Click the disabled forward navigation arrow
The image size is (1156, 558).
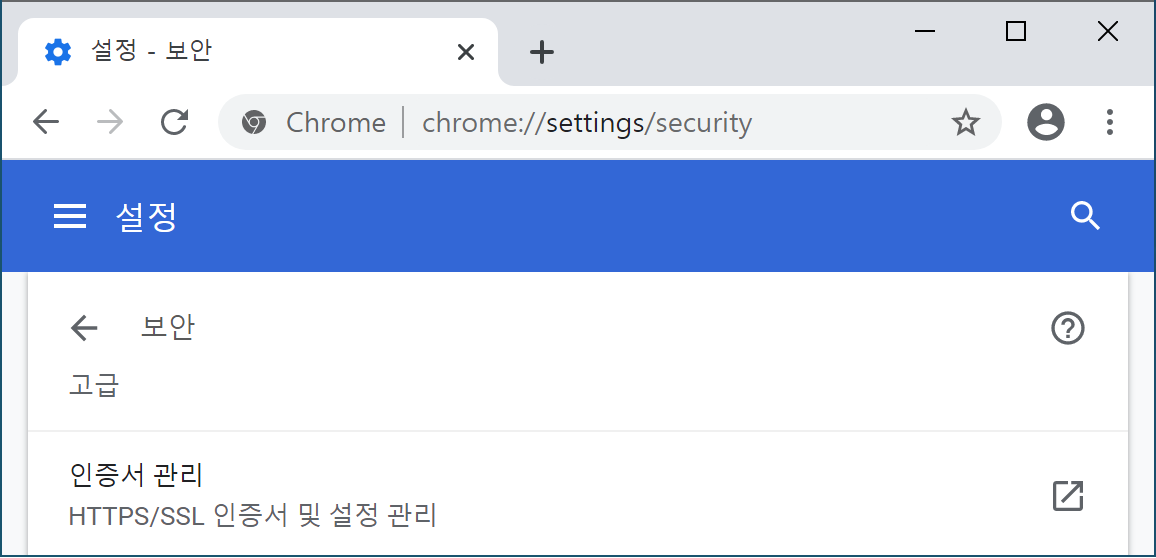110,123
